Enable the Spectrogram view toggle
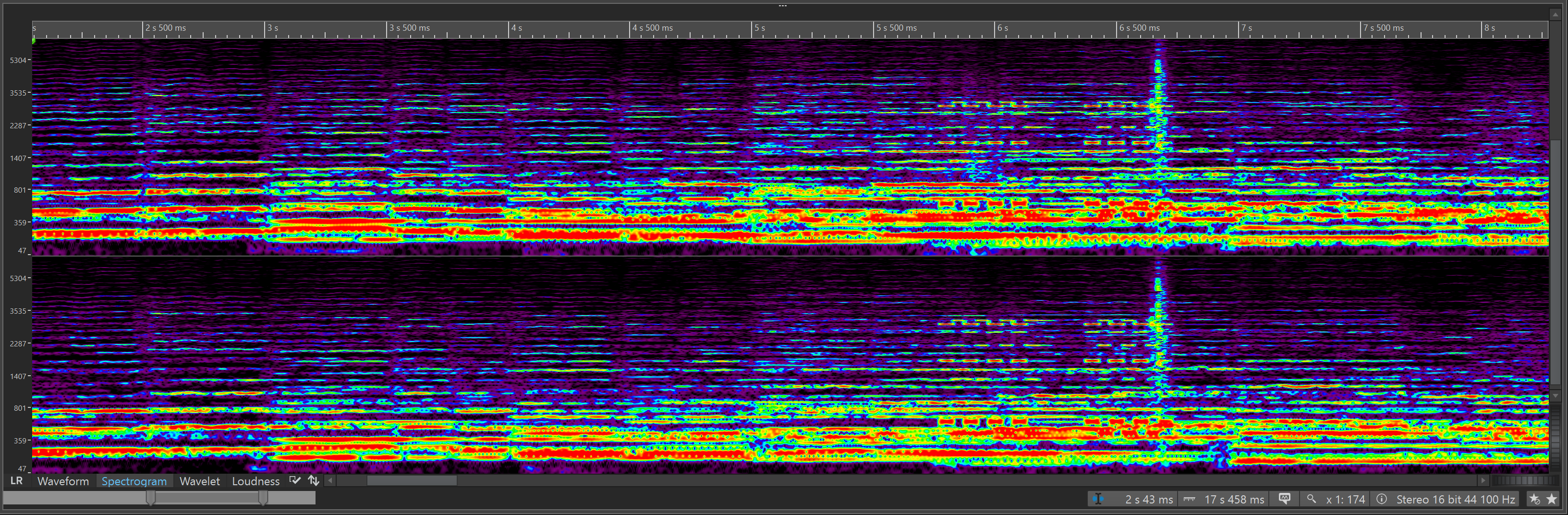Image resolution: width=1568 pixels, height=515 pixels. click(134, 481)
